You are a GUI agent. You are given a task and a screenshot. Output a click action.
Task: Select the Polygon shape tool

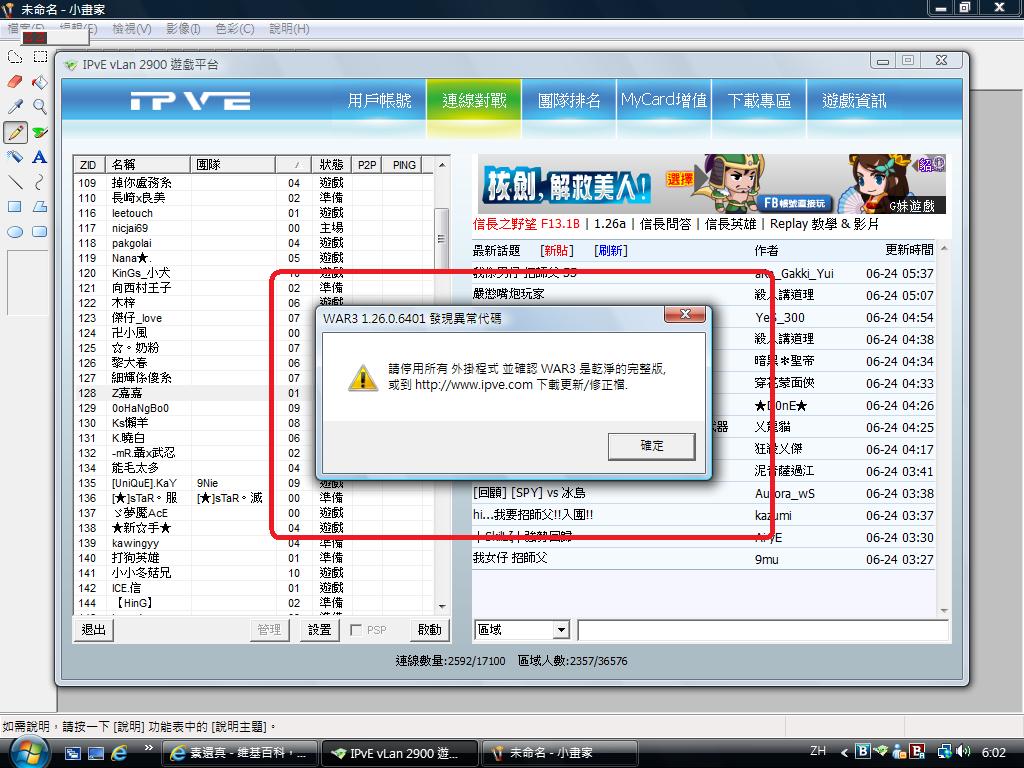tap(40, 206)
